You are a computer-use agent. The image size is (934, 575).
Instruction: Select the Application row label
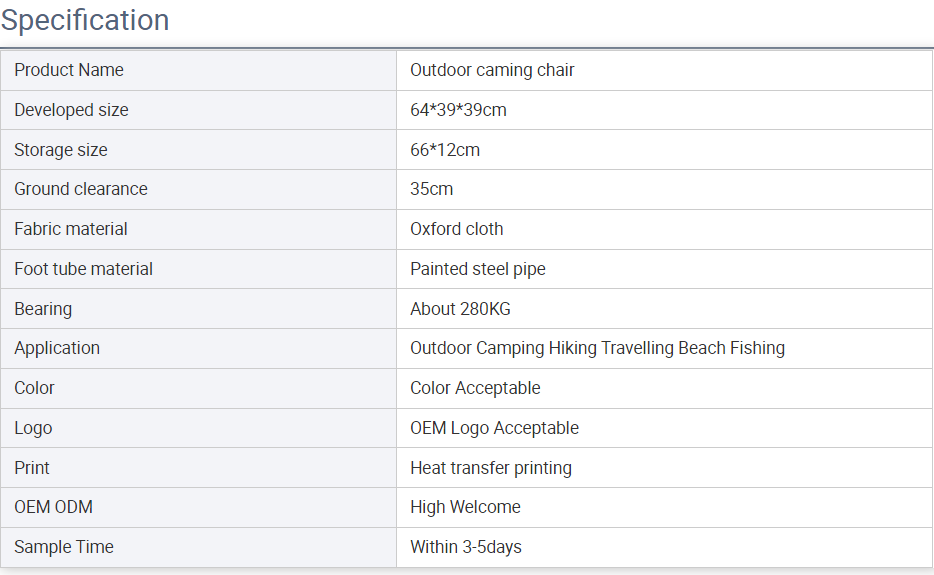pyautogui.click(x=57, y=349)
